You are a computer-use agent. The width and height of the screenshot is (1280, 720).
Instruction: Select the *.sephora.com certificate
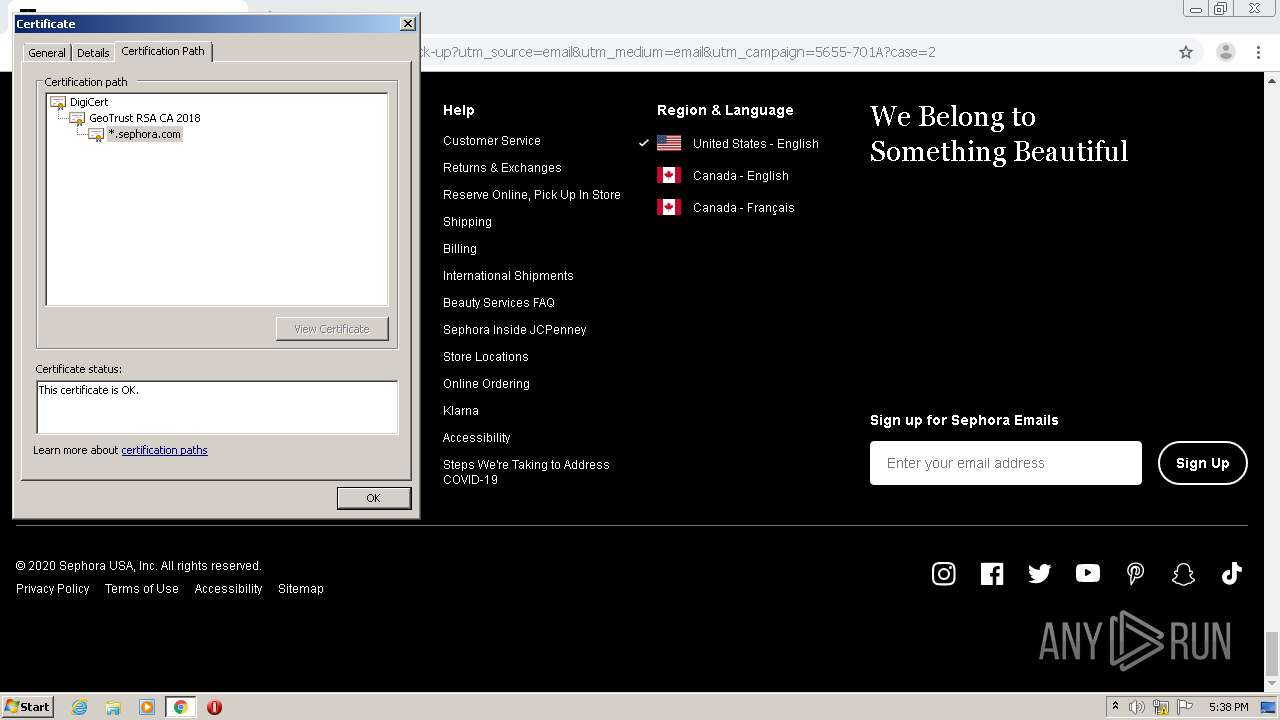pos(144,134)
